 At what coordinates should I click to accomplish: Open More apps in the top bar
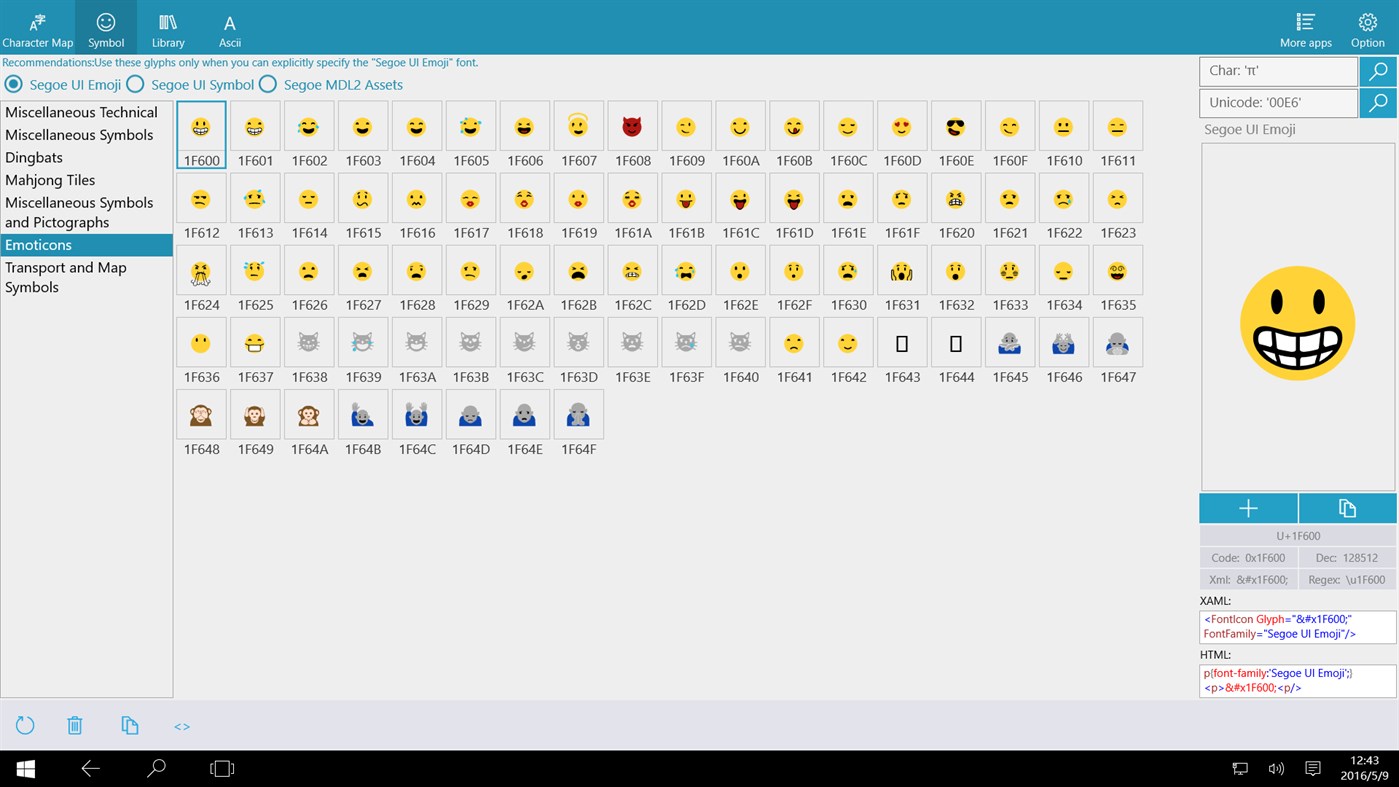pyautogui.click(x=1305, y=29)
